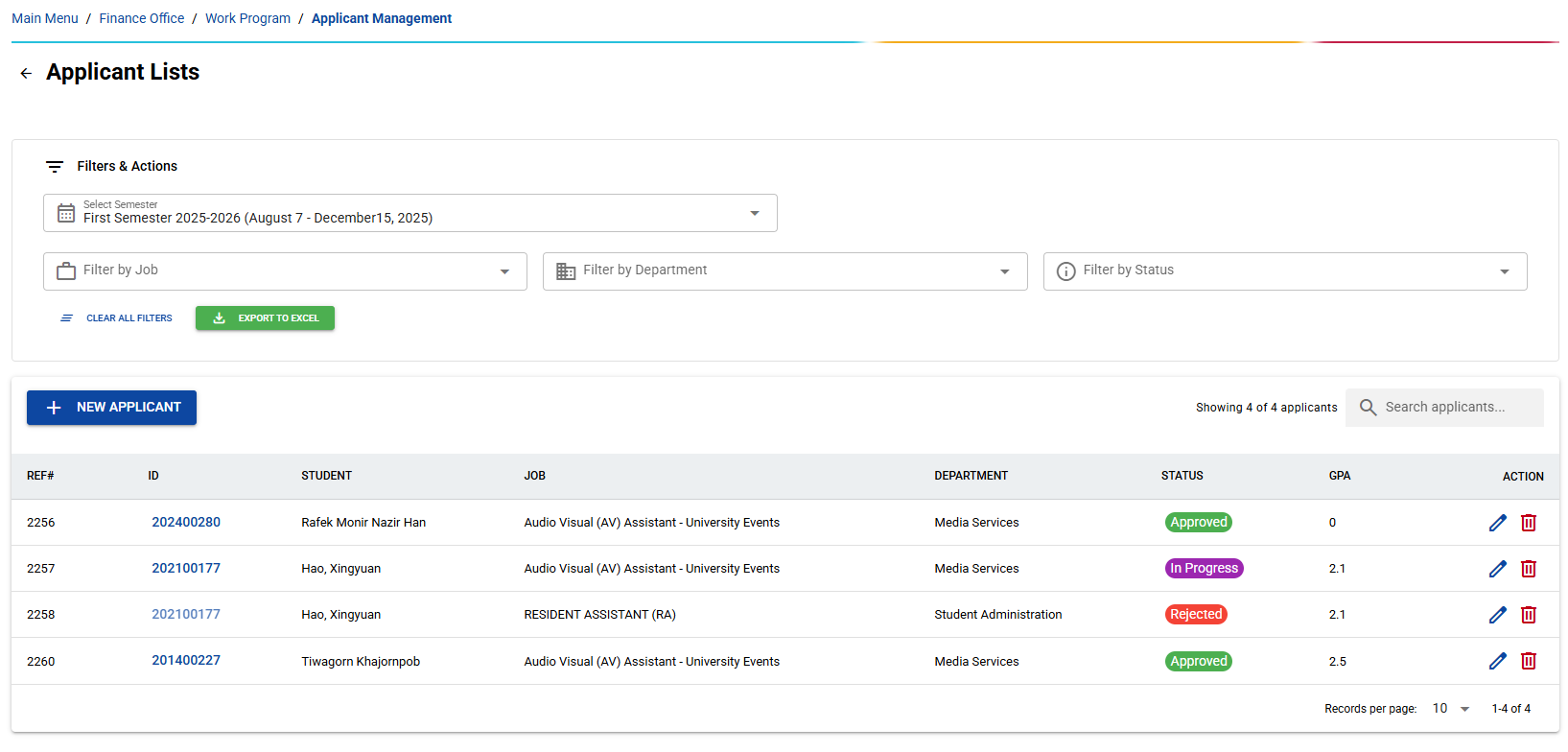Click the Filters & Actions filter icon
This screenshot has width=1568, height=752.
(55, 167)
